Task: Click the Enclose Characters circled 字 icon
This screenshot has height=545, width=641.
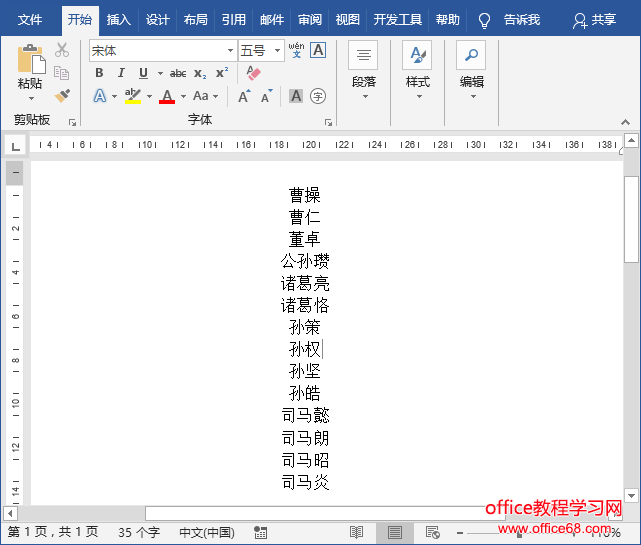Action: [318, 96]
